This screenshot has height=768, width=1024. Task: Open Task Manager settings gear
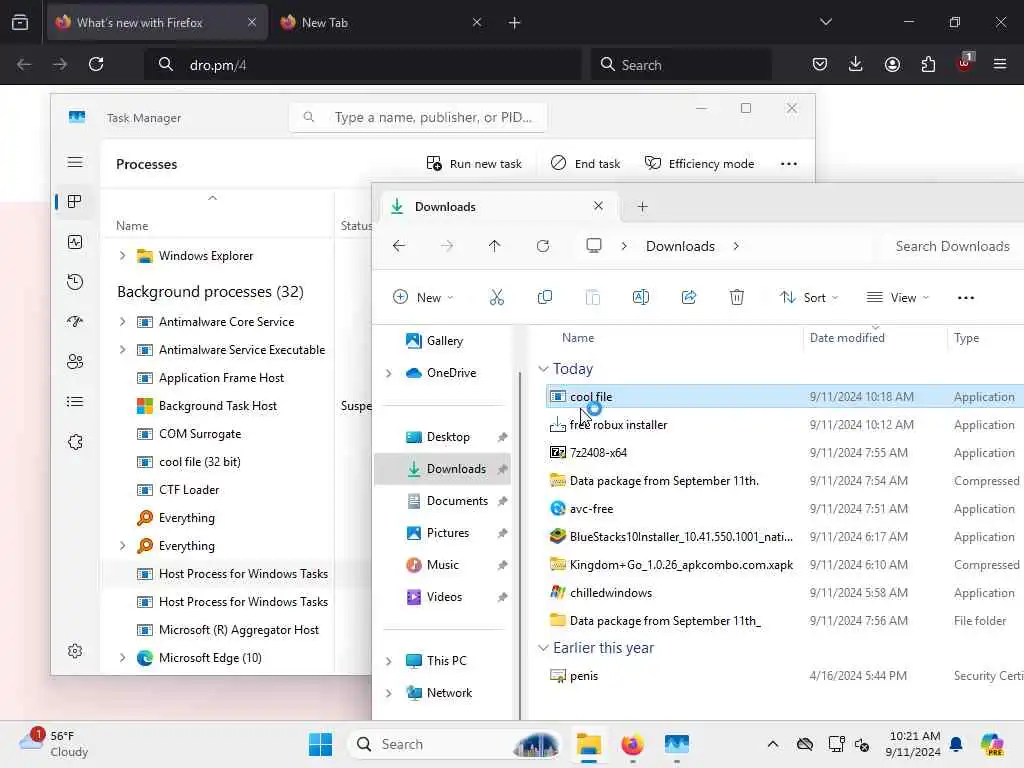[x=75, y=651]
